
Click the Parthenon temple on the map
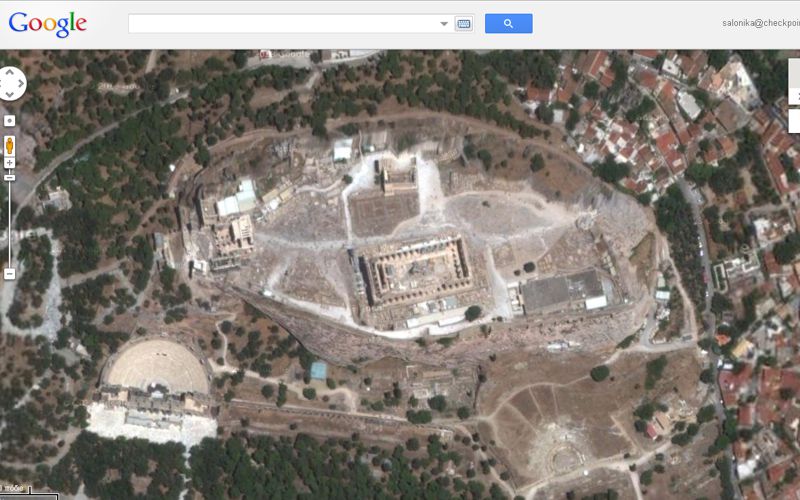point(416,270)
